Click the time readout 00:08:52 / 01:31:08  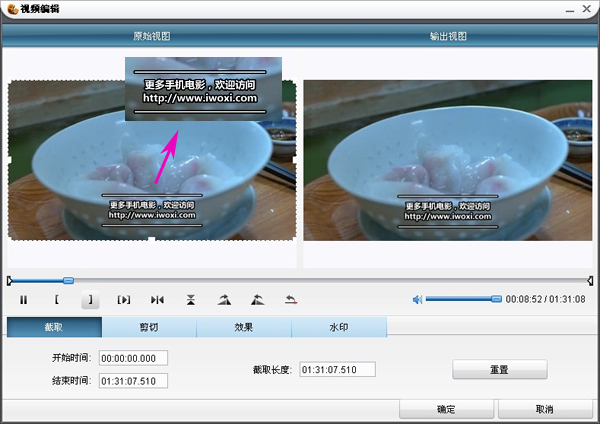(545, 299)
